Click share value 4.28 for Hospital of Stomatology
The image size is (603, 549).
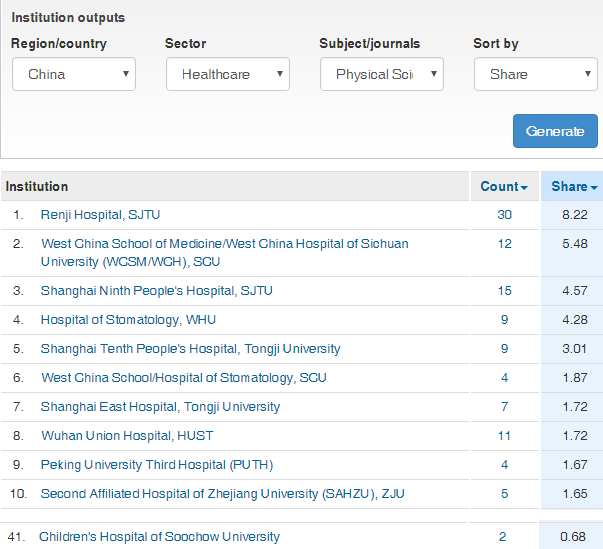pos(575,320)
